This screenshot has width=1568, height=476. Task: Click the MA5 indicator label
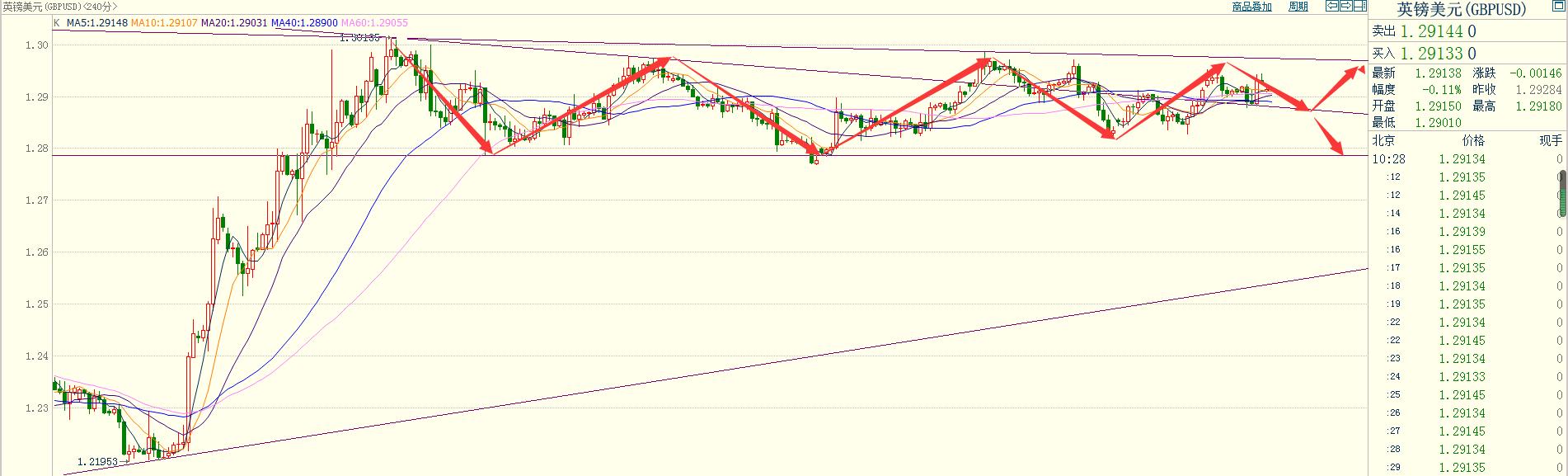96,23
